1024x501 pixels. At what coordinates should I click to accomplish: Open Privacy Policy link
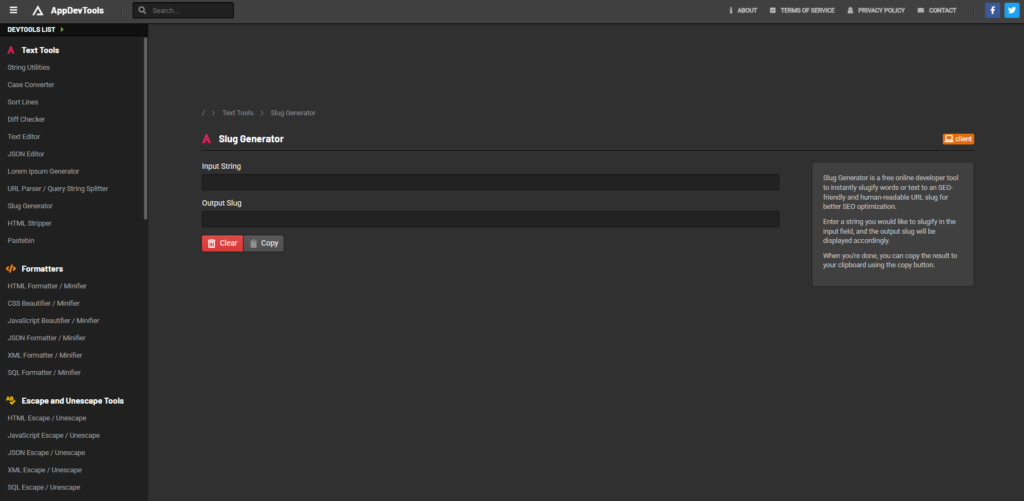[x=881, y=10]
